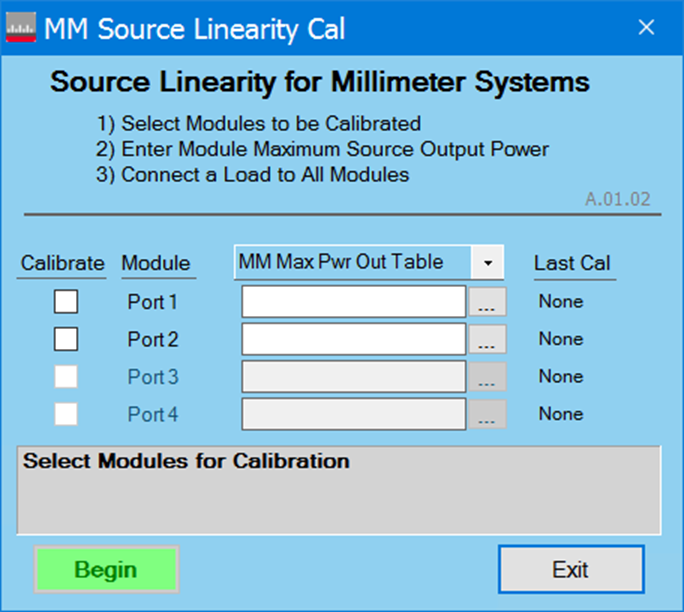This screenshot has width=684, height=612.
Task: Click the Last Cal column header
Action: [572, 264]
